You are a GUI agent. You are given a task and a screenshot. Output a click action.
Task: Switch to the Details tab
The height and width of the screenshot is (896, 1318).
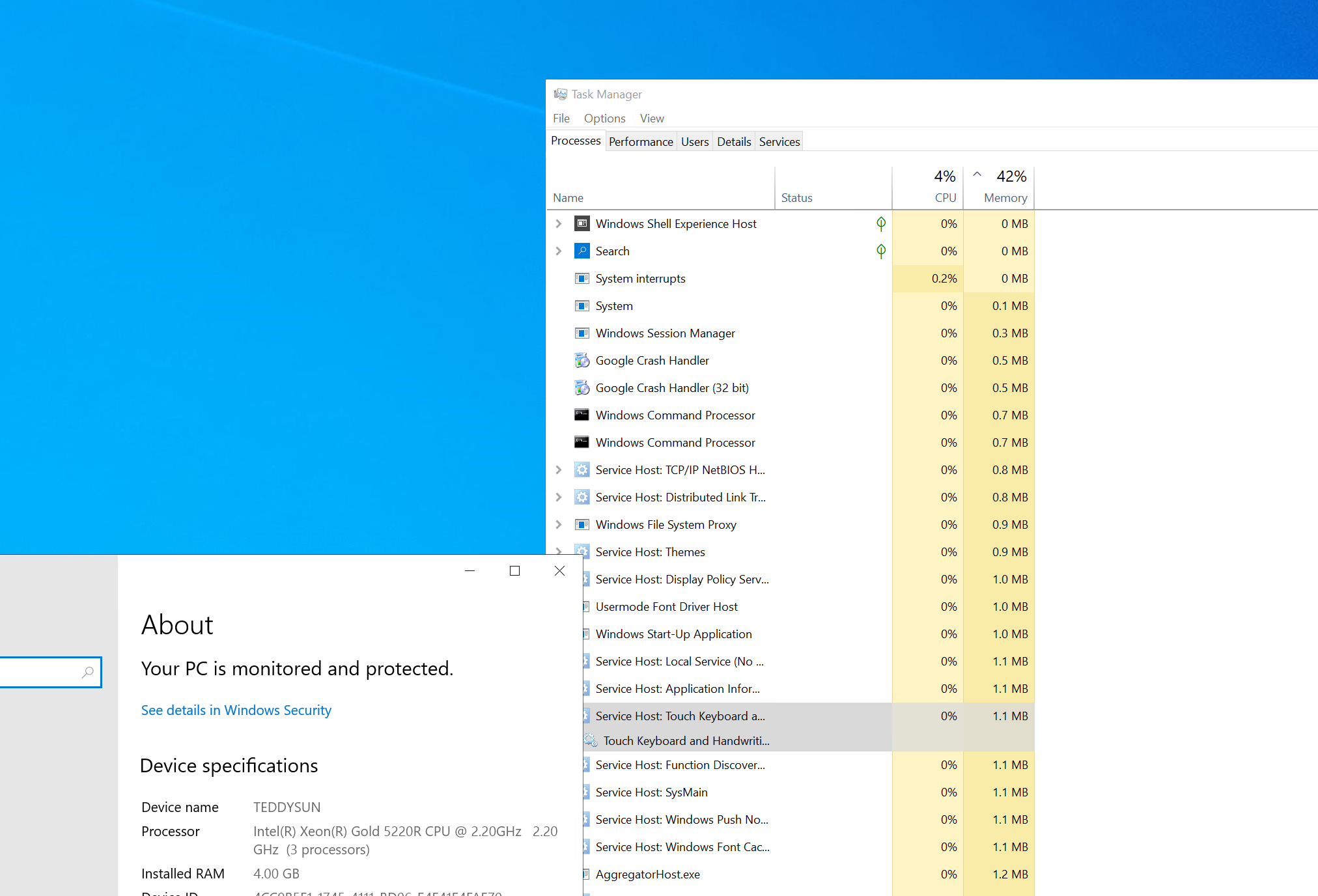point(734,141)
